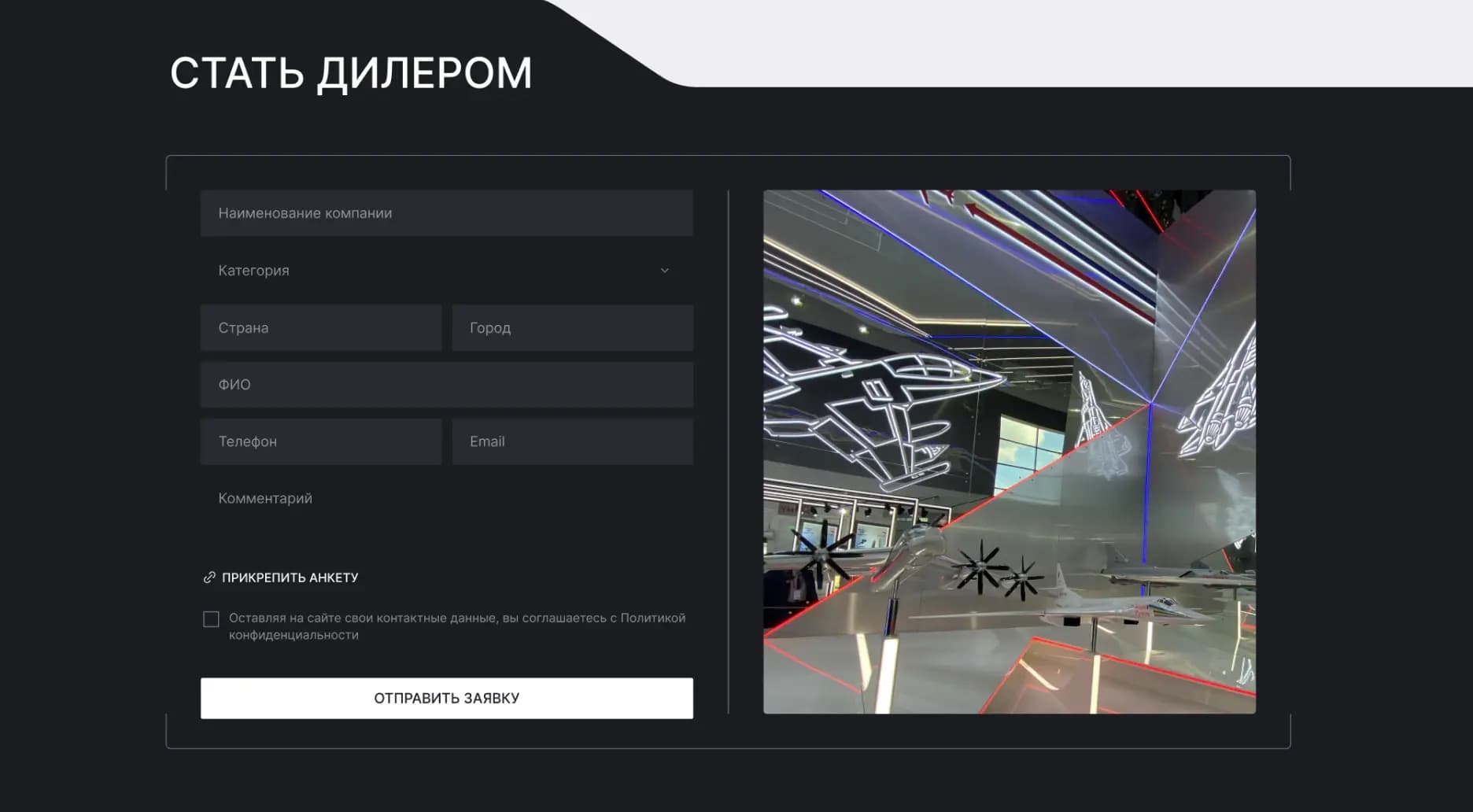
Task: Select the Email input field
Action: point(573,441)
